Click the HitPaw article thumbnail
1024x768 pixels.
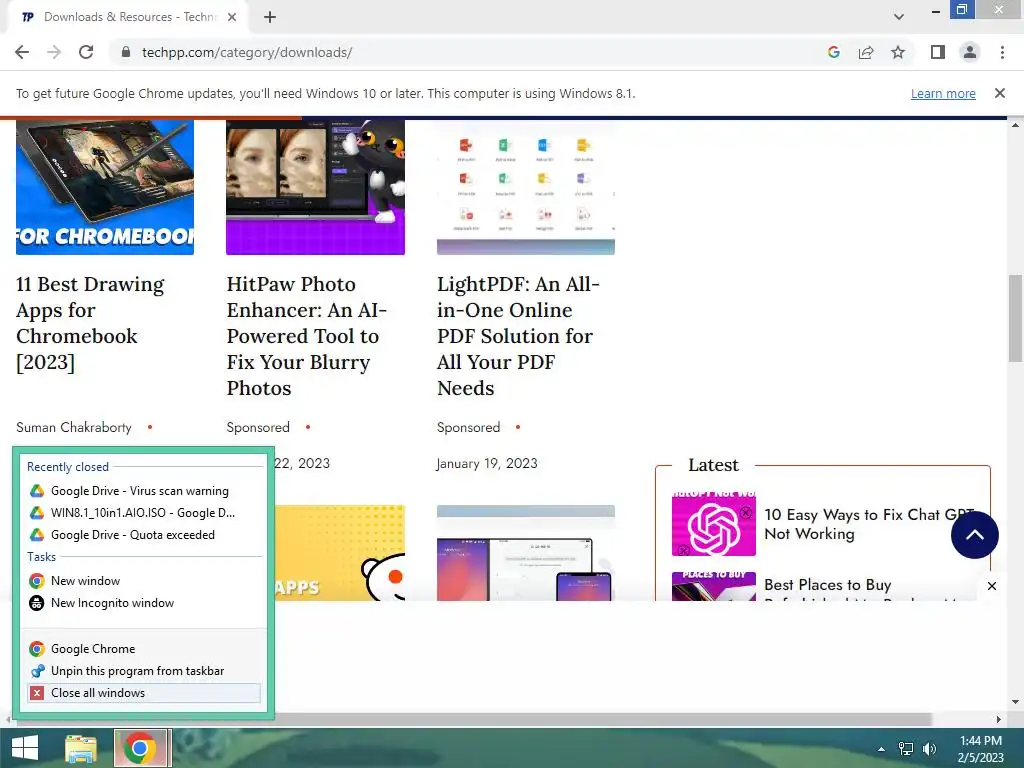pos(315,187)
